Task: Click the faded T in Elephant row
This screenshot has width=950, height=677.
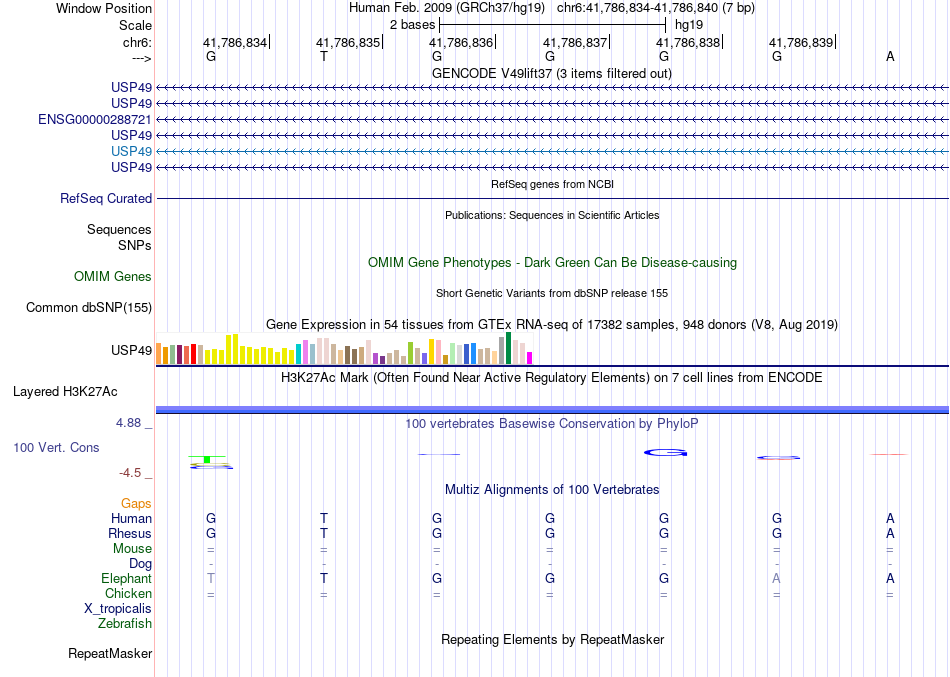Action: pyautogui.click(x=211, y=578)
